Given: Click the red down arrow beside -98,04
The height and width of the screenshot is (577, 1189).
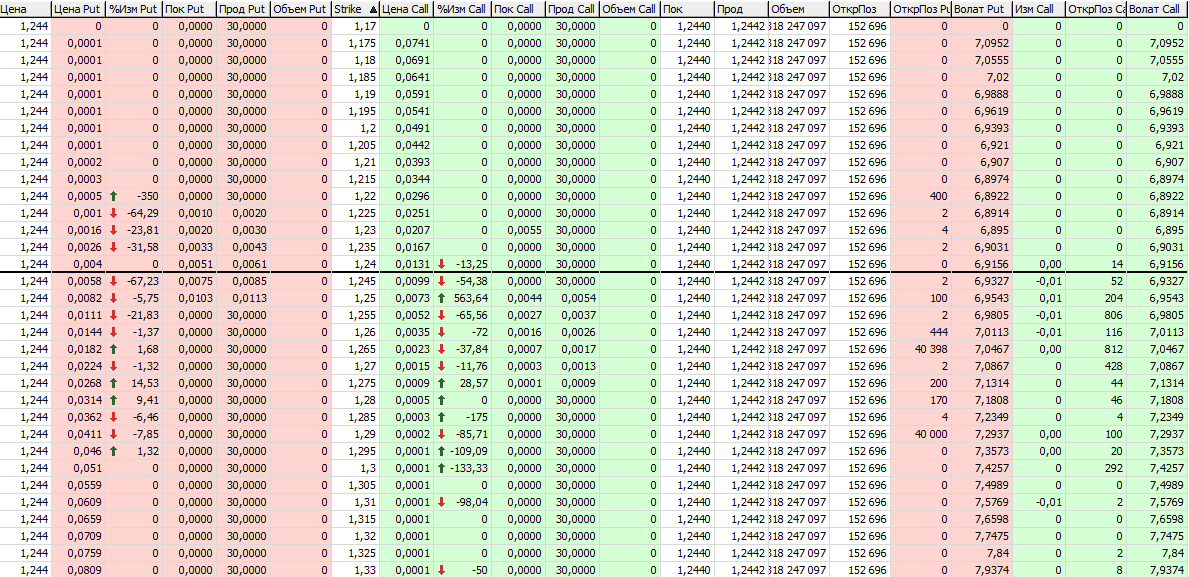Looking at the screenshot, I should 443,502.
